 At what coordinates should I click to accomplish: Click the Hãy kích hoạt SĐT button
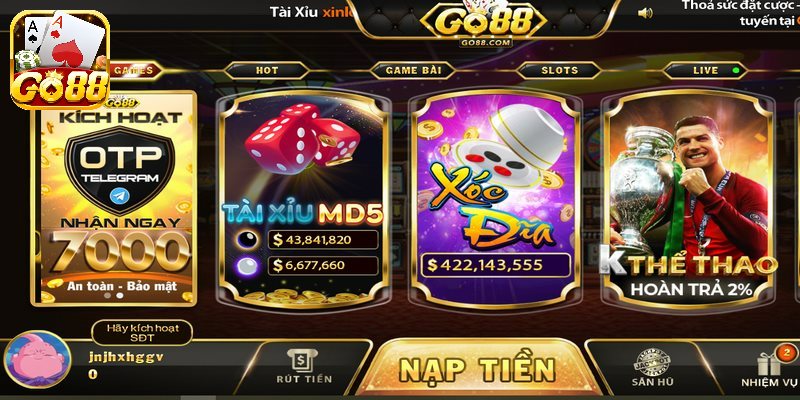142,333
